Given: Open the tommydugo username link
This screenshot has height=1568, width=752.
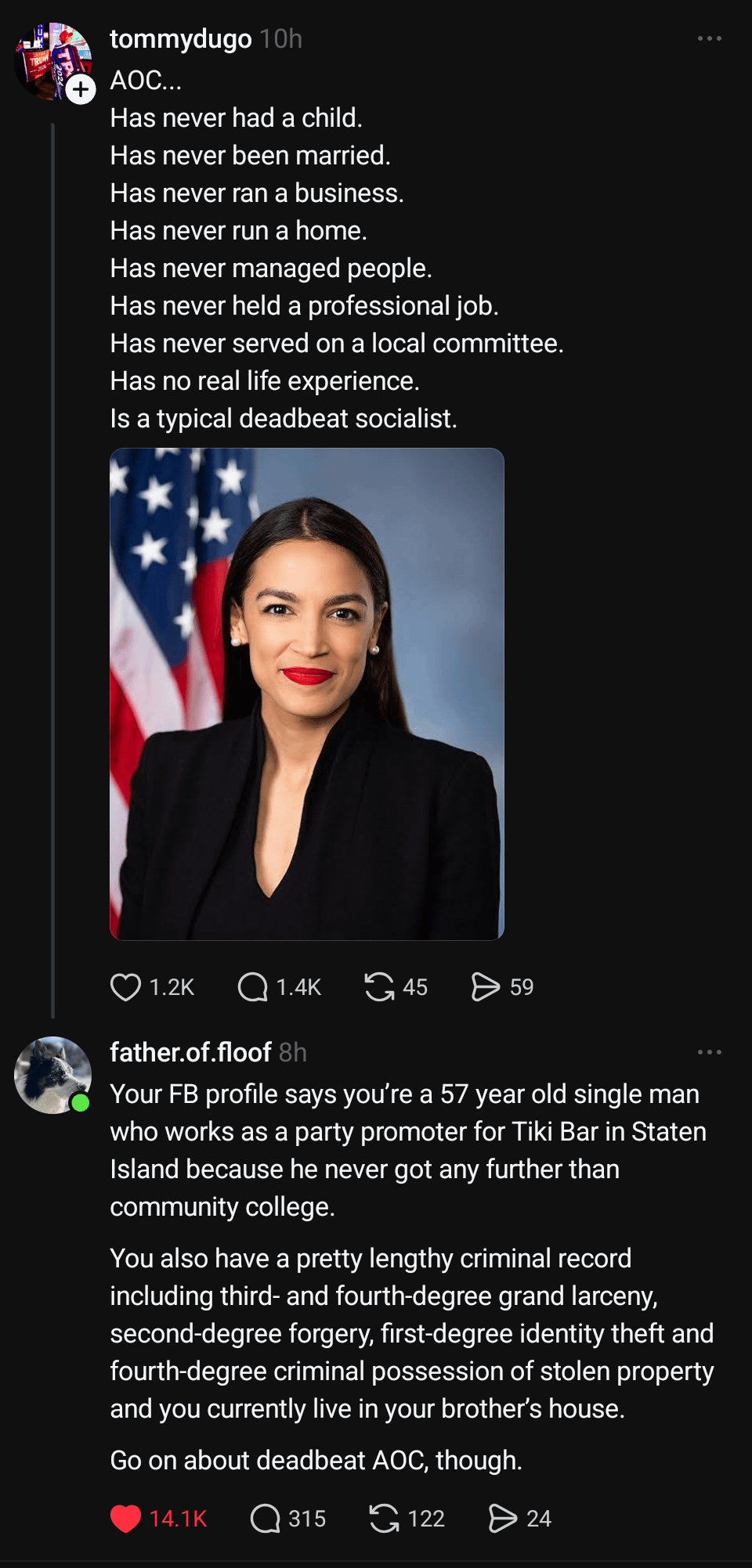Looking at the screenshot, I should 180,38.
